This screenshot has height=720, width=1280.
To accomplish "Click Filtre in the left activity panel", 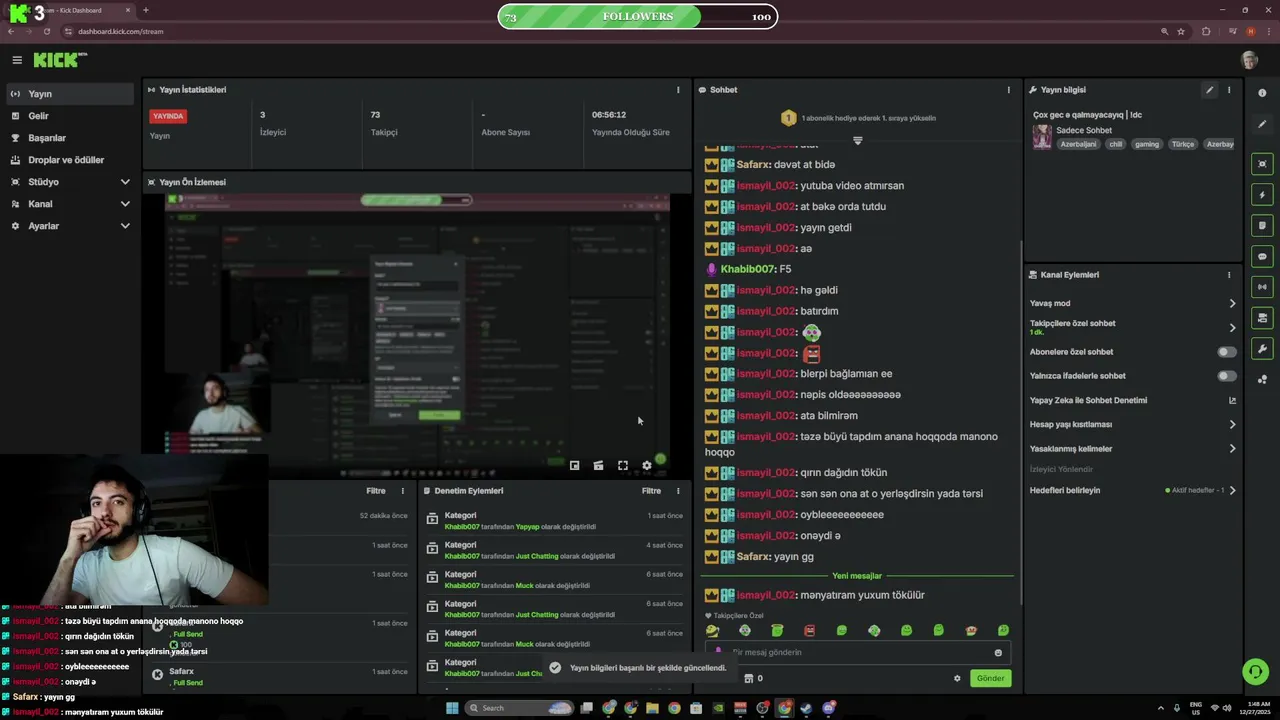I will coord(376,491).
